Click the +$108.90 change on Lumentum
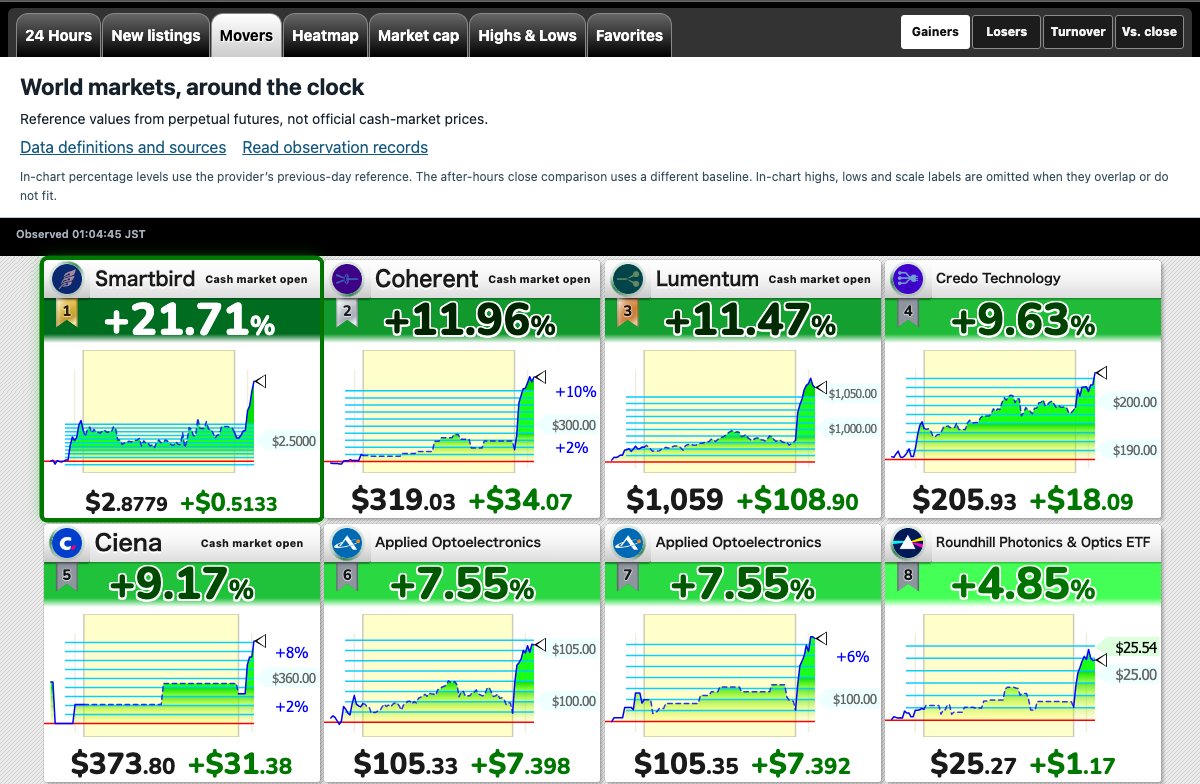 coord(797,499)
